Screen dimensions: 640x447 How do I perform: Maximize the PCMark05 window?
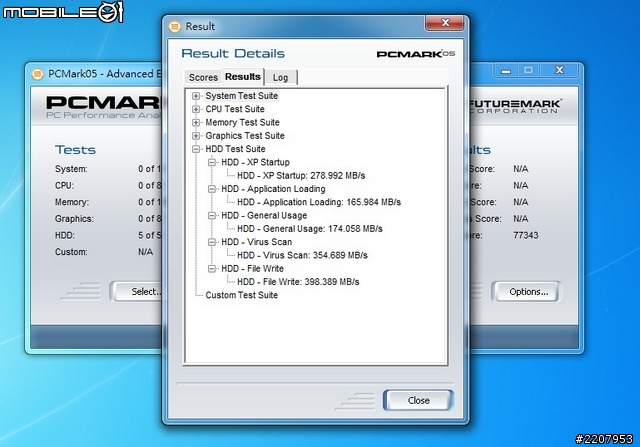point(529,70)
